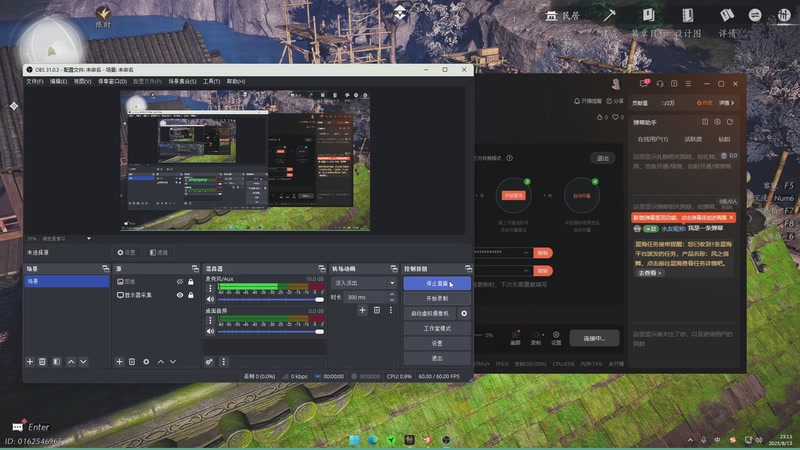Undock the 混音器 panel with float icon

[x=321, y=268]
